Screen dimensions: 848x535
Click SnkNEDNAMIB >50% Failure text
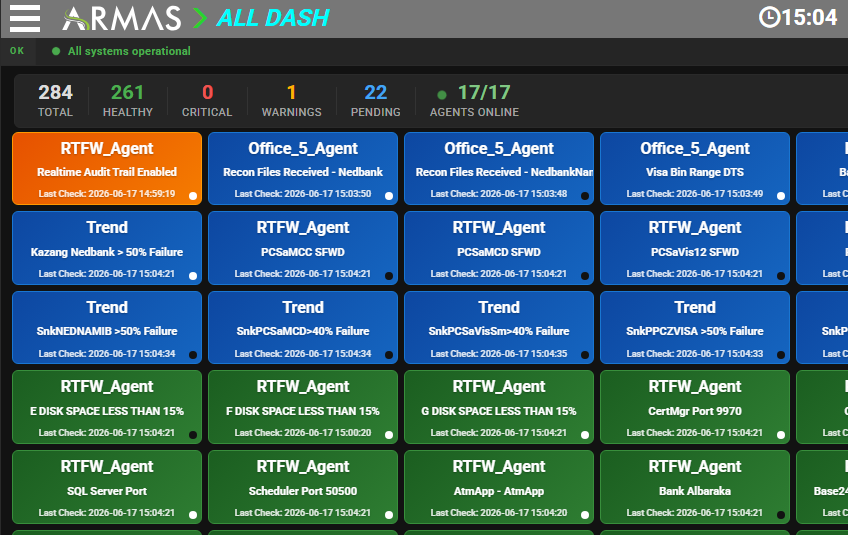[x=107, y=331]
